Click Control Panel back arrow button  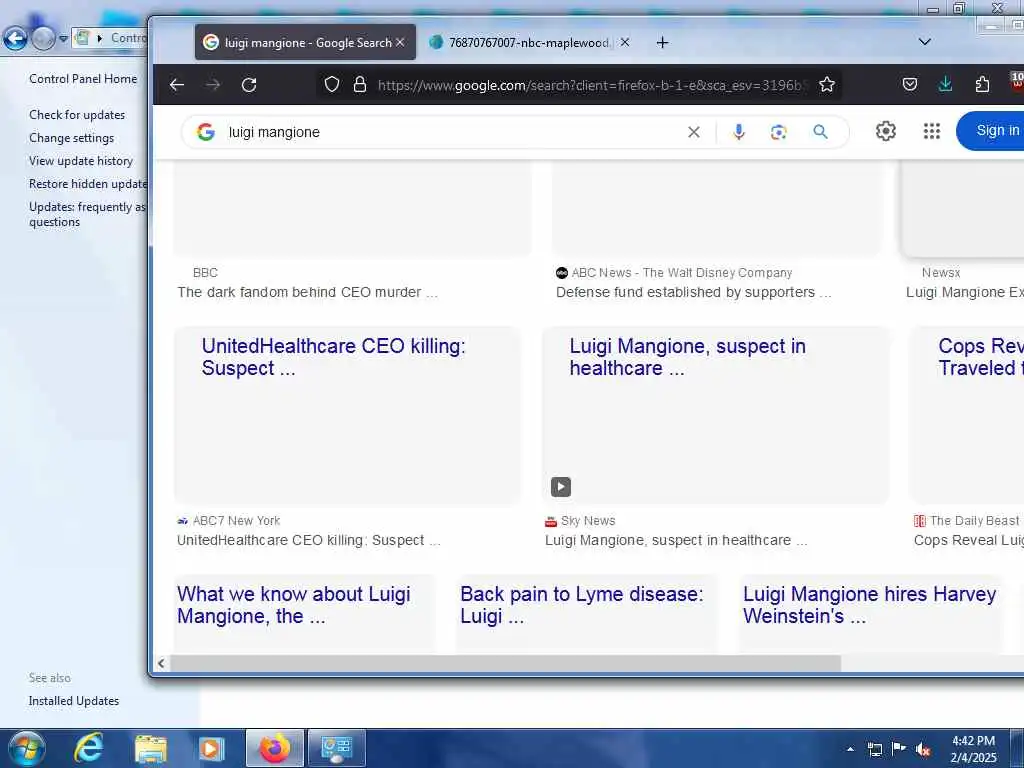click(15, 39)
